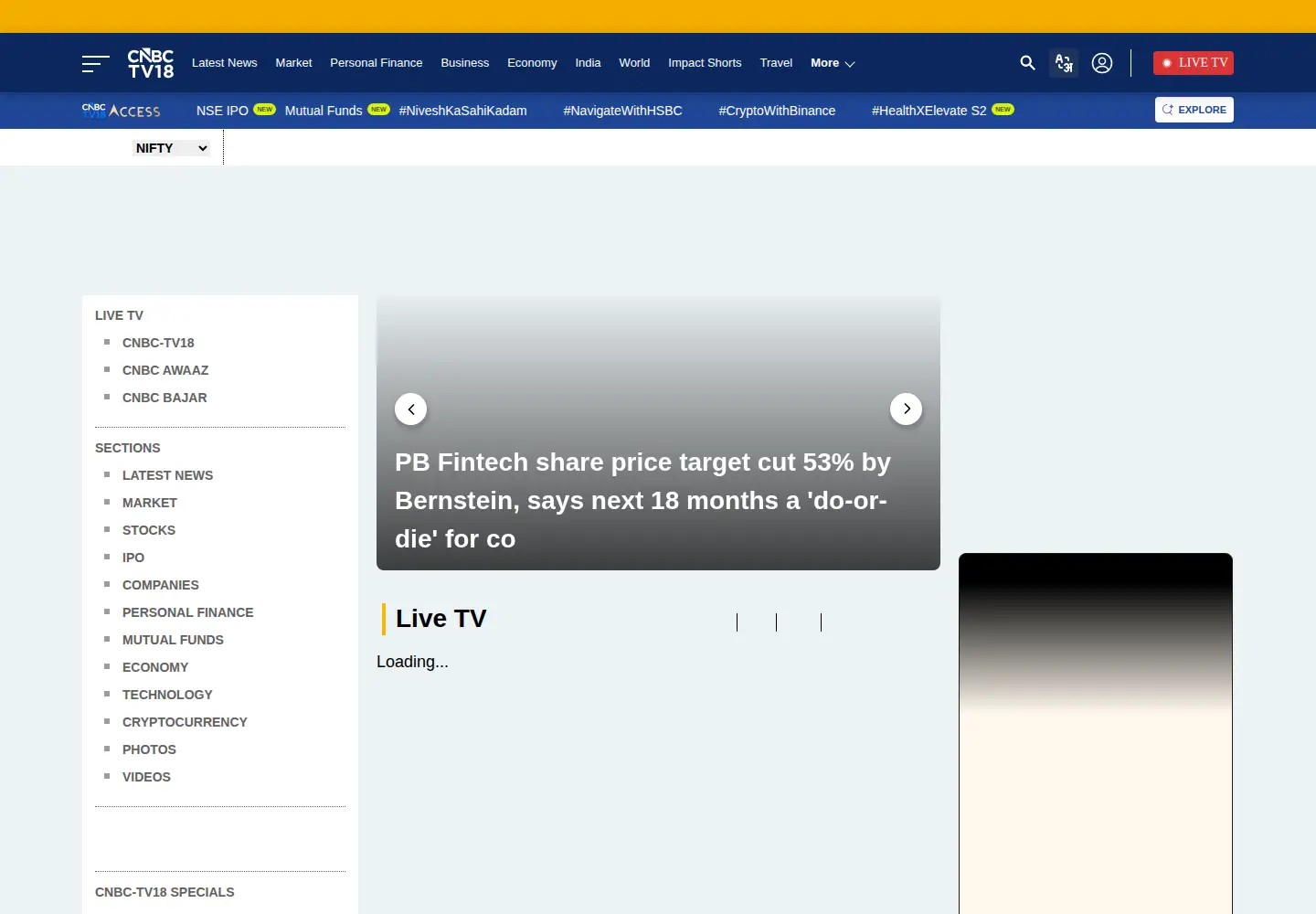Open IPO section in sidebar

[133, 558]
